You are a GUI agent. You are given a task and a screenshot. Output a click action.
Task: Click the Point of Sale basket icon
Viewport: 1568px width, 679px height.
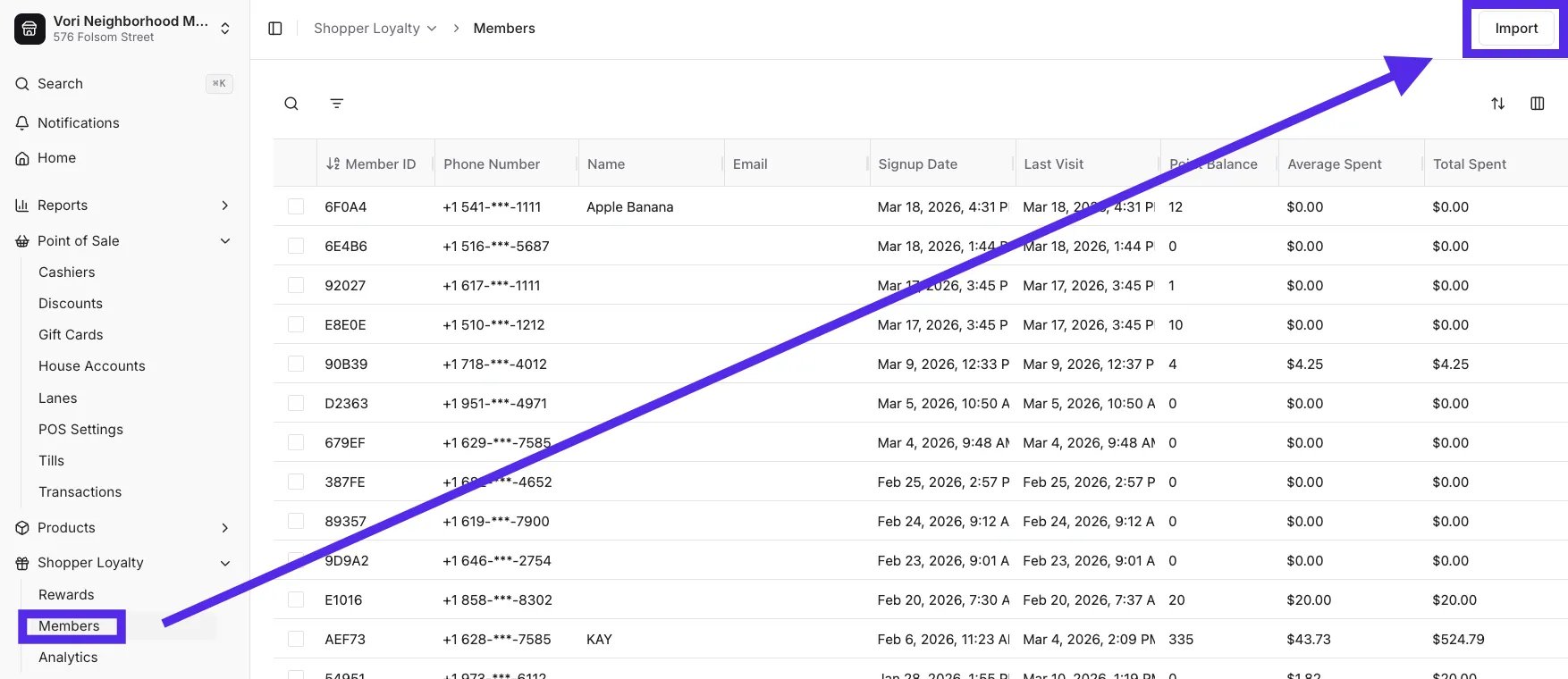coord(22,241)
